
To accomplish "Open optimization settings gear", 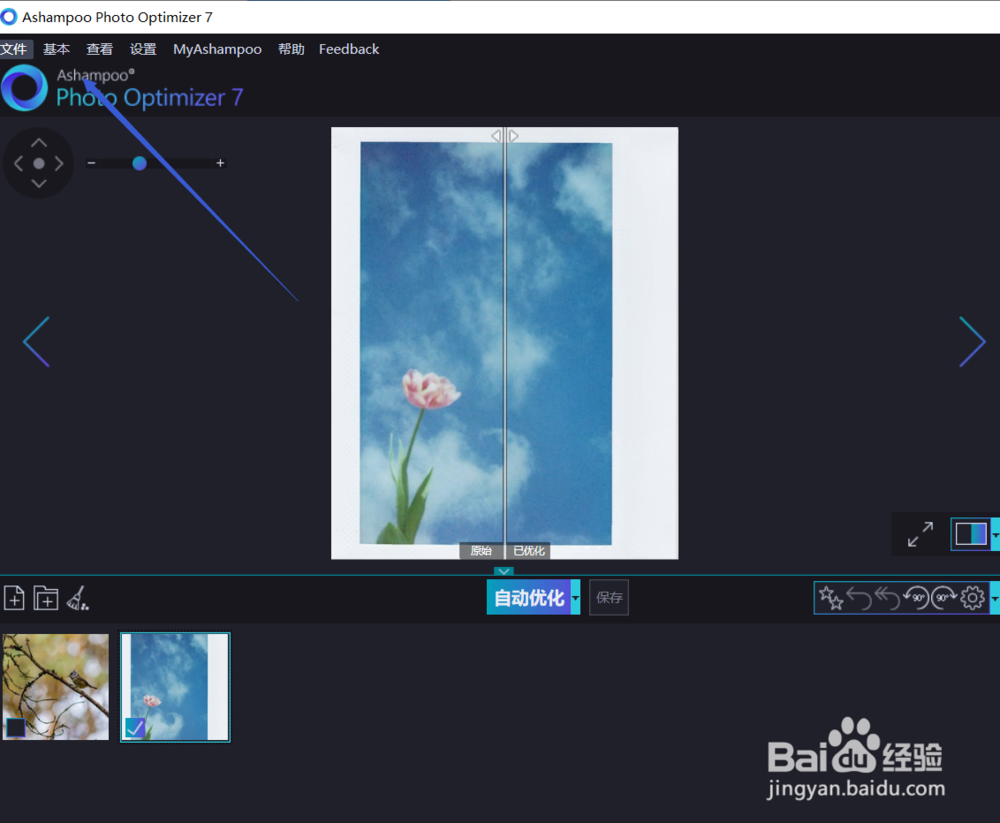I will (973, 598).
